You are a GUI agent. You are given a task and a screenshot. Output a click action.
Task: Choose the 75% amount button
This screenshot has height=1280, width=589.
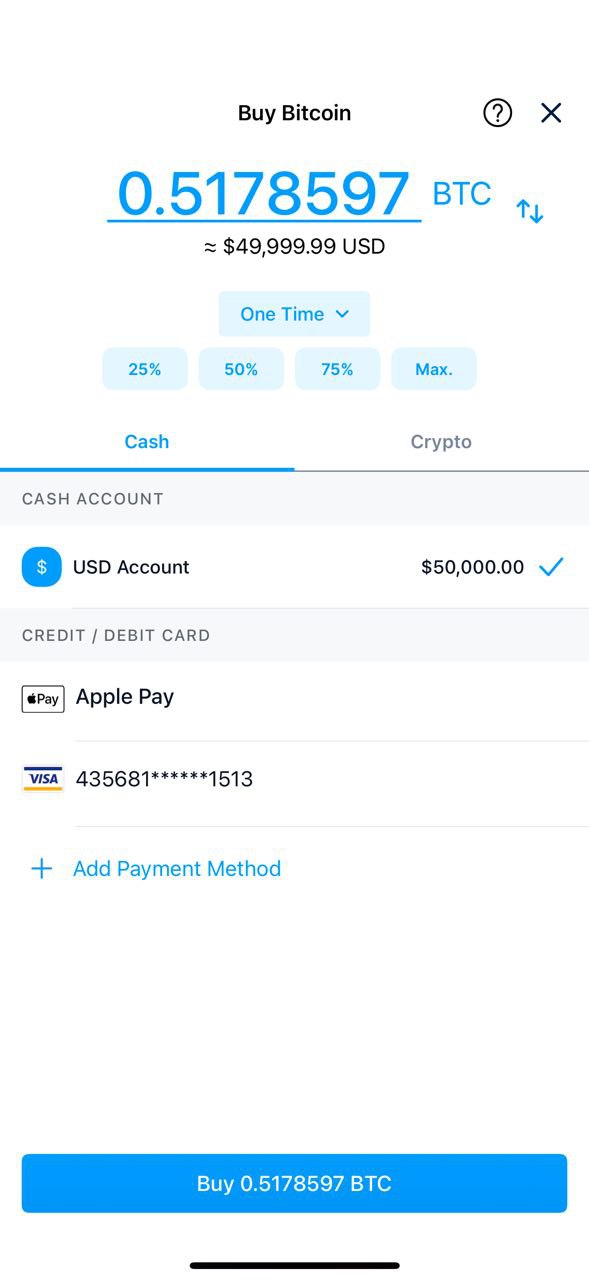pos(337,369)
